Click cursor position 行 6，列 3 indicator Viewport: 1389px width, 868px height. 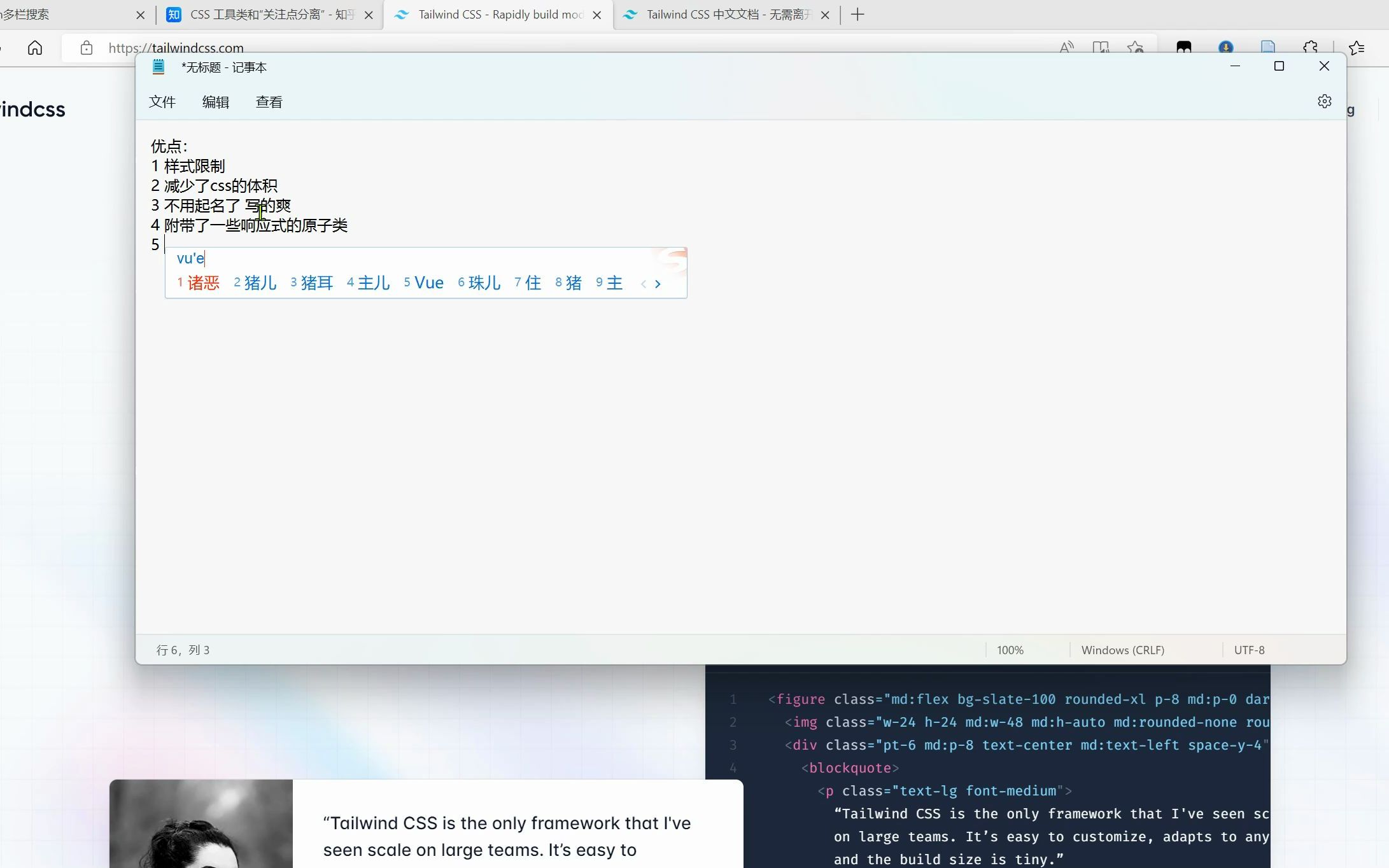pos(183,650)
